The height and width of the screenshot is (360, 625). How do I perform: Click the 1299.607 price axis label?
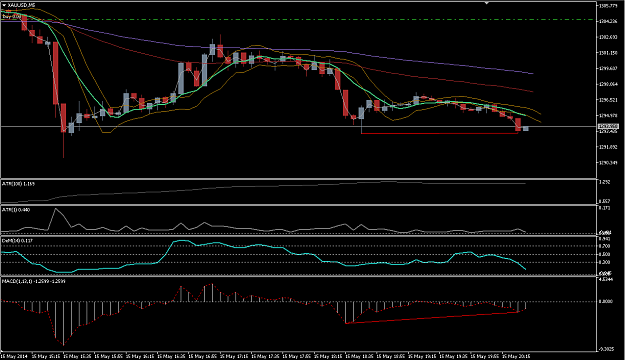click(607, 68)
